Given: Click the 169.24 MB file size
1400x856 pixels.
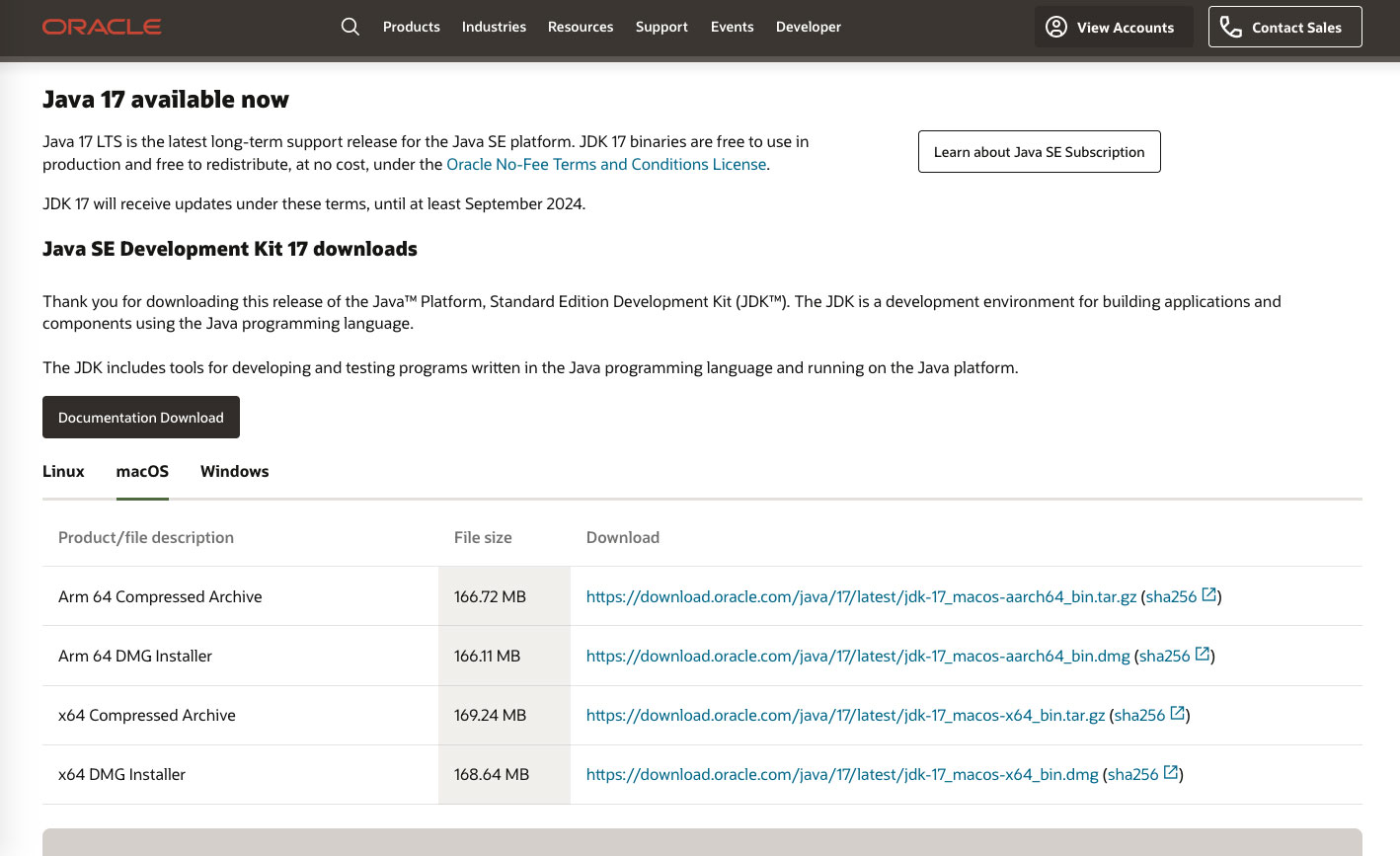Looking at the screenshot, I should coord(490,715).
